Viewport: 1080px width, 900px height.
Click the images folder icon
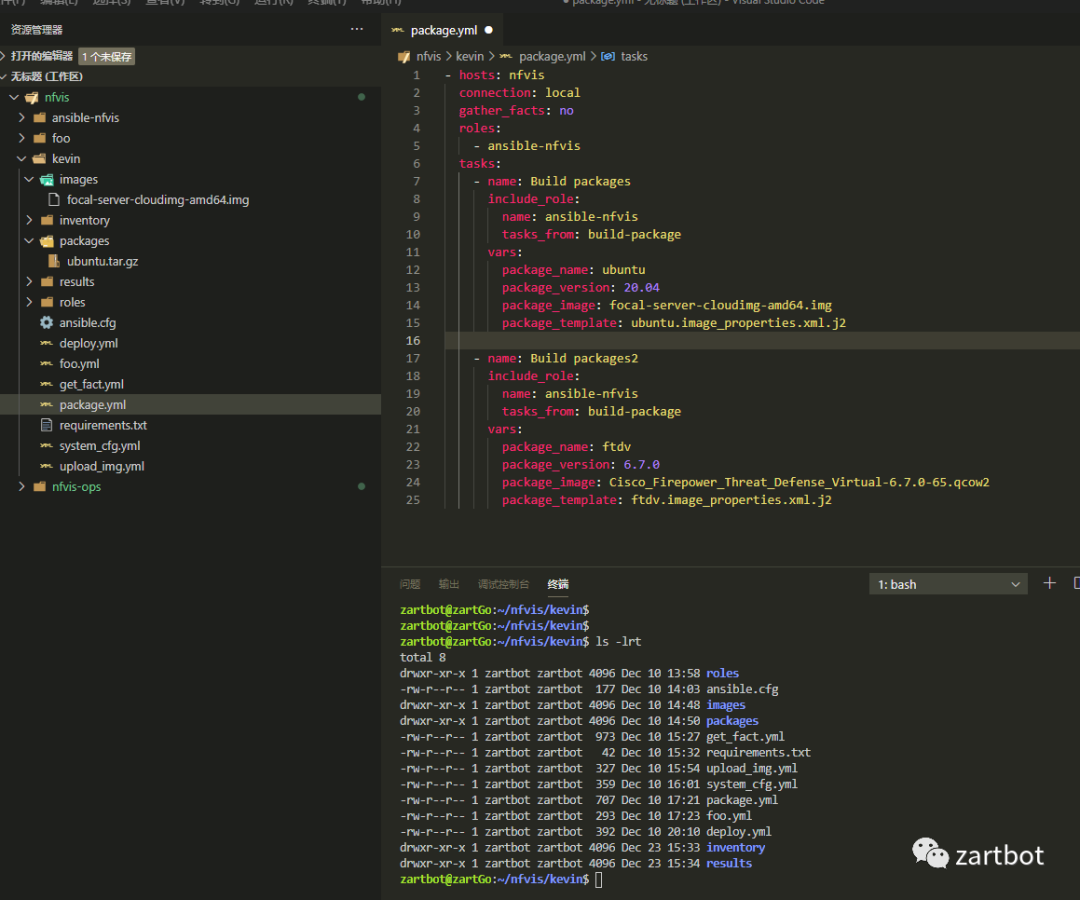46,180
